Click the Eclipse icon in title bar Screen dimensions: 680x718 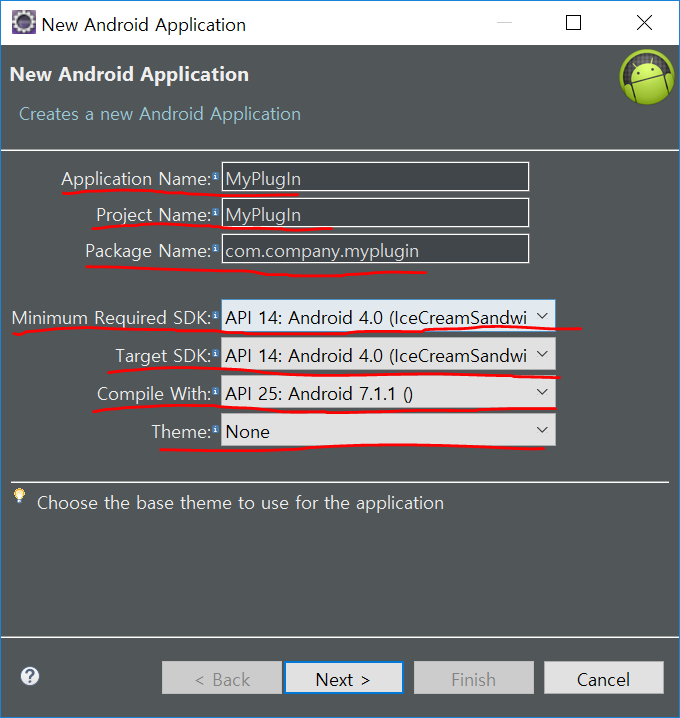click(x=24, y=22)
